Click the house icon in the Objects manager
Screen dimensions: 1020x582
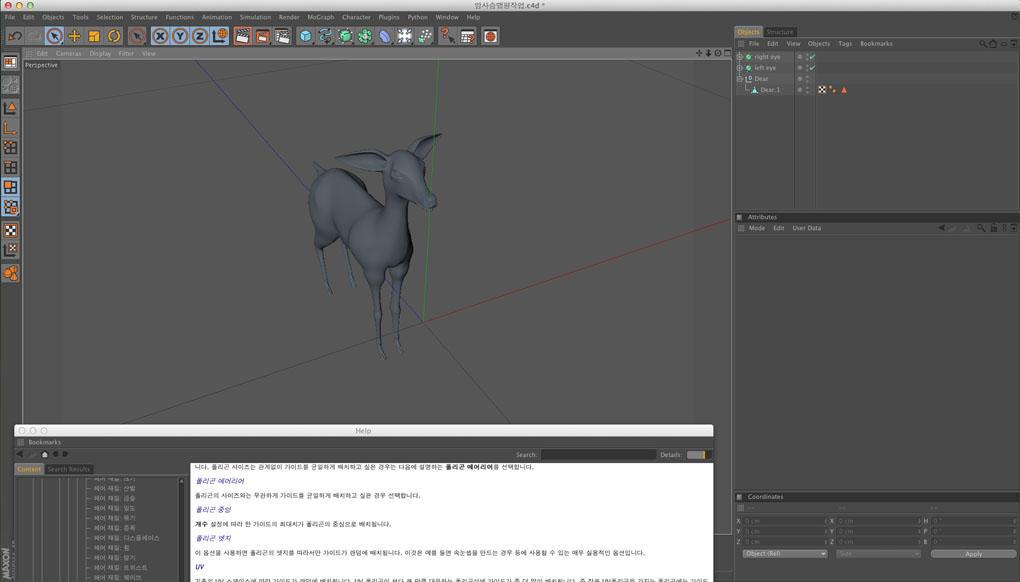tap(993, 44)
